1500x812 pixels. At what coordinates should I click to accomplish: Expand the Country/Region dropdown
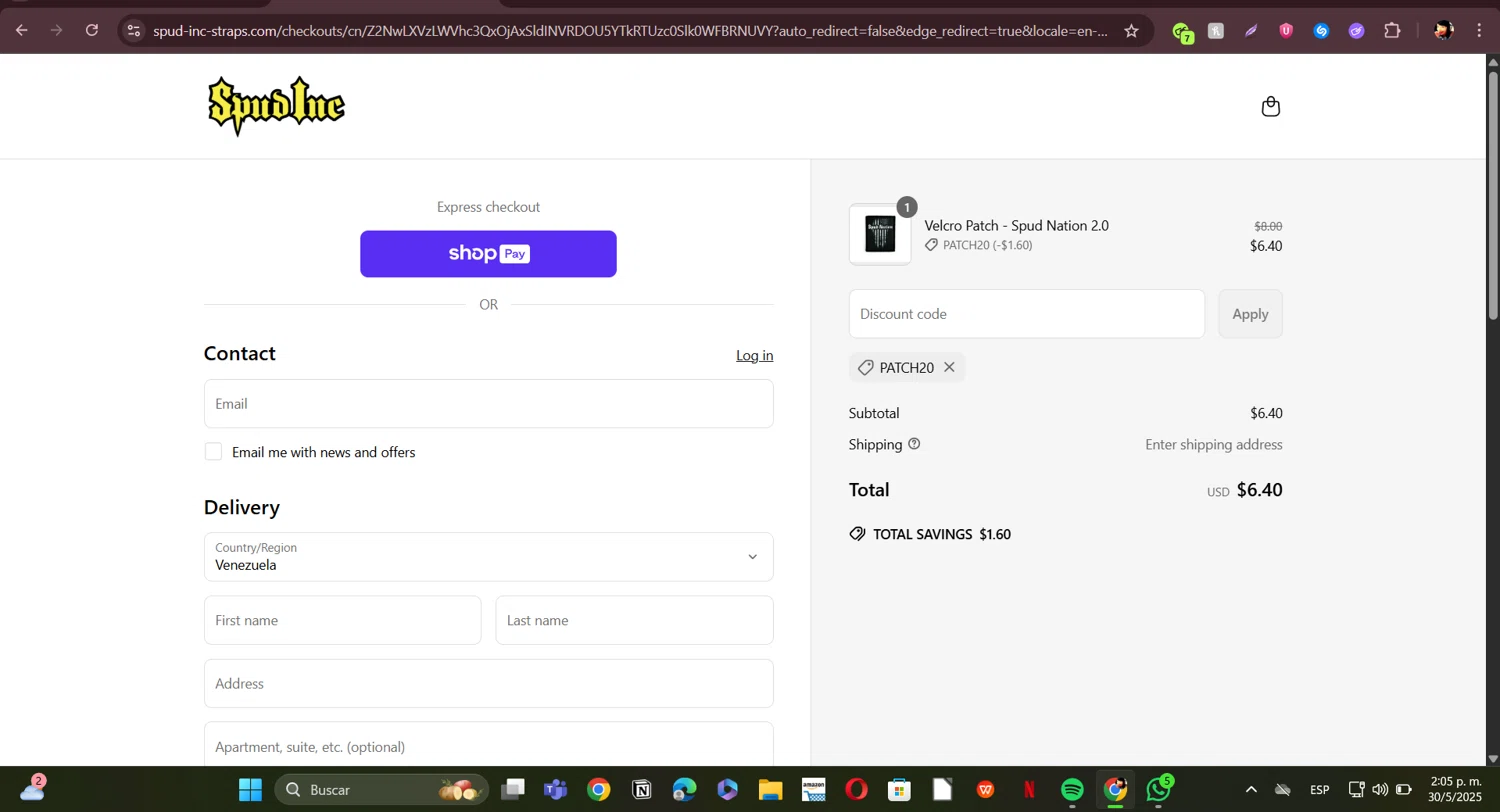point(488,557)
